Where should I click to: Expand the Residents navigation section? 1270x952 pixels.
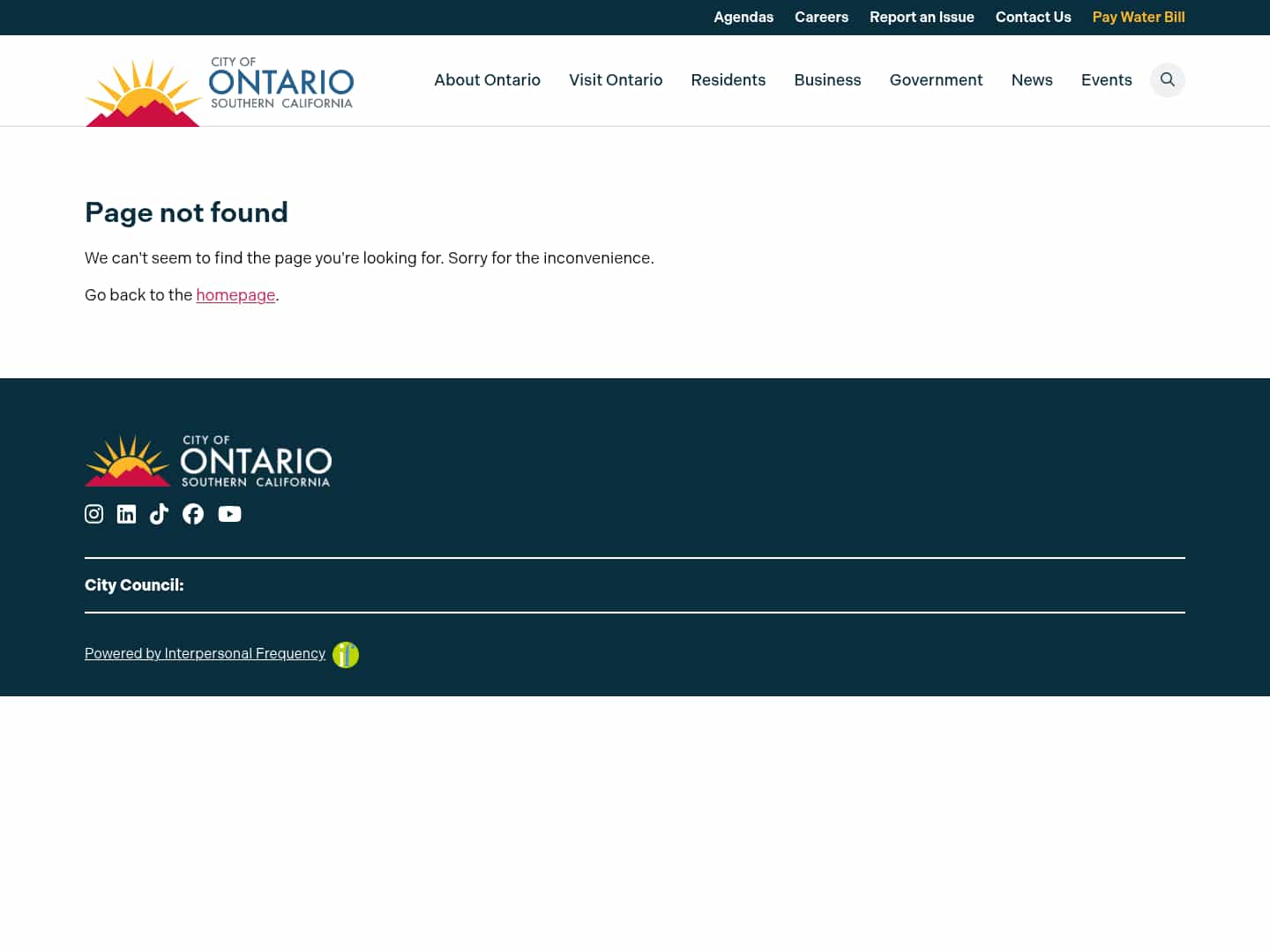point(728,80)
